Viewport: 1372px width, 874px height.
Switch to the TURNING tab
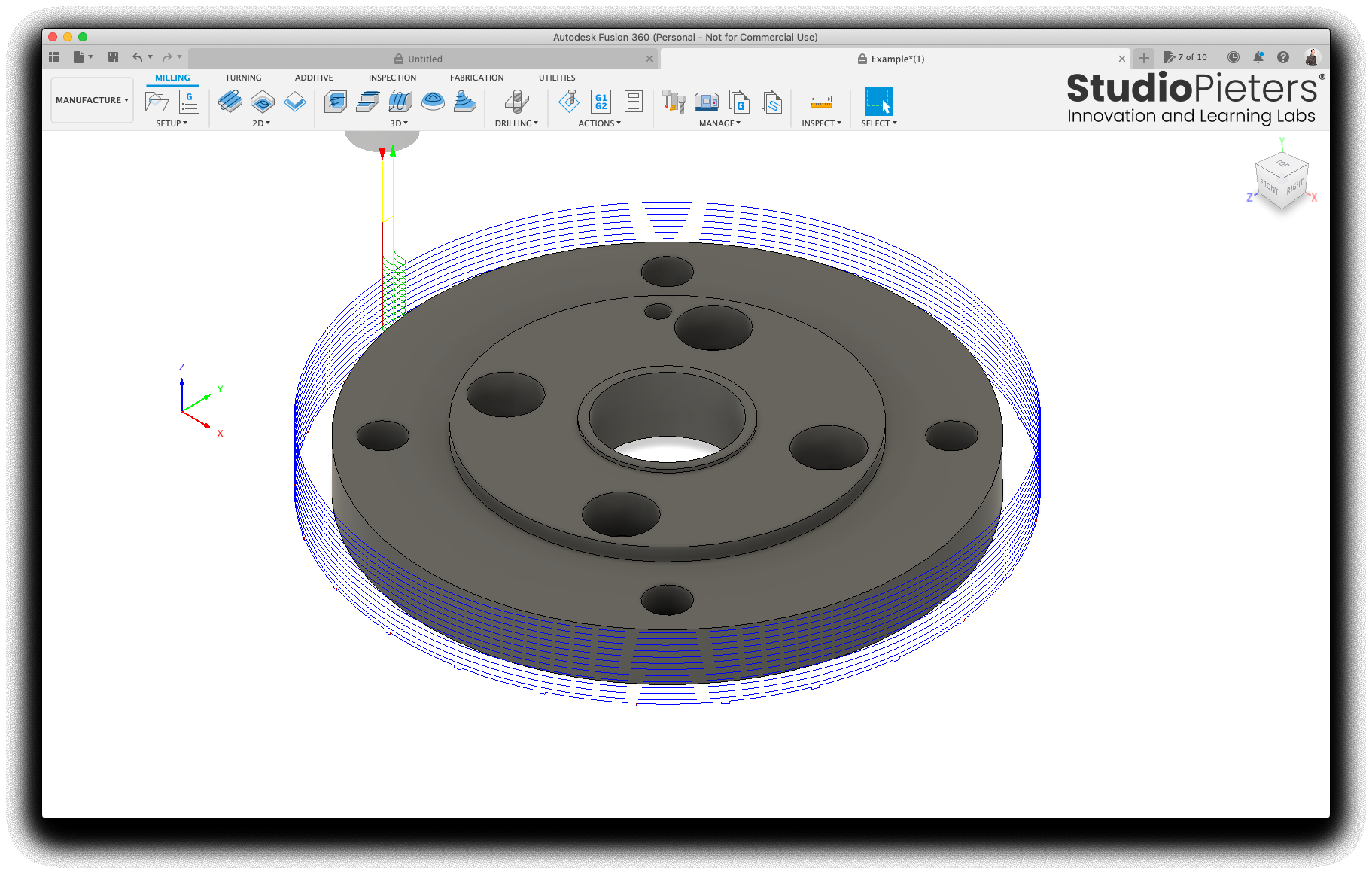[243, 77]
